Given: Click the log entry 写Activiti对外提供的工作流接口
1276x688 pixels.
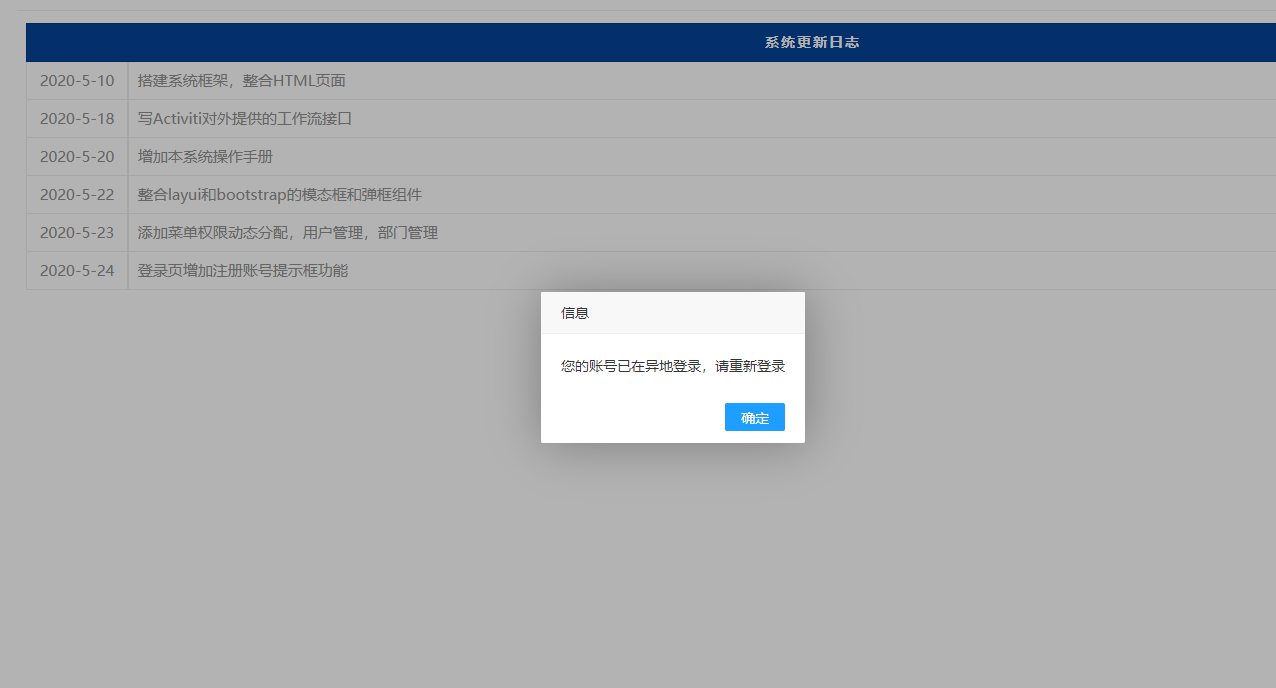Looking at the screenshot, I should point(245,119).
